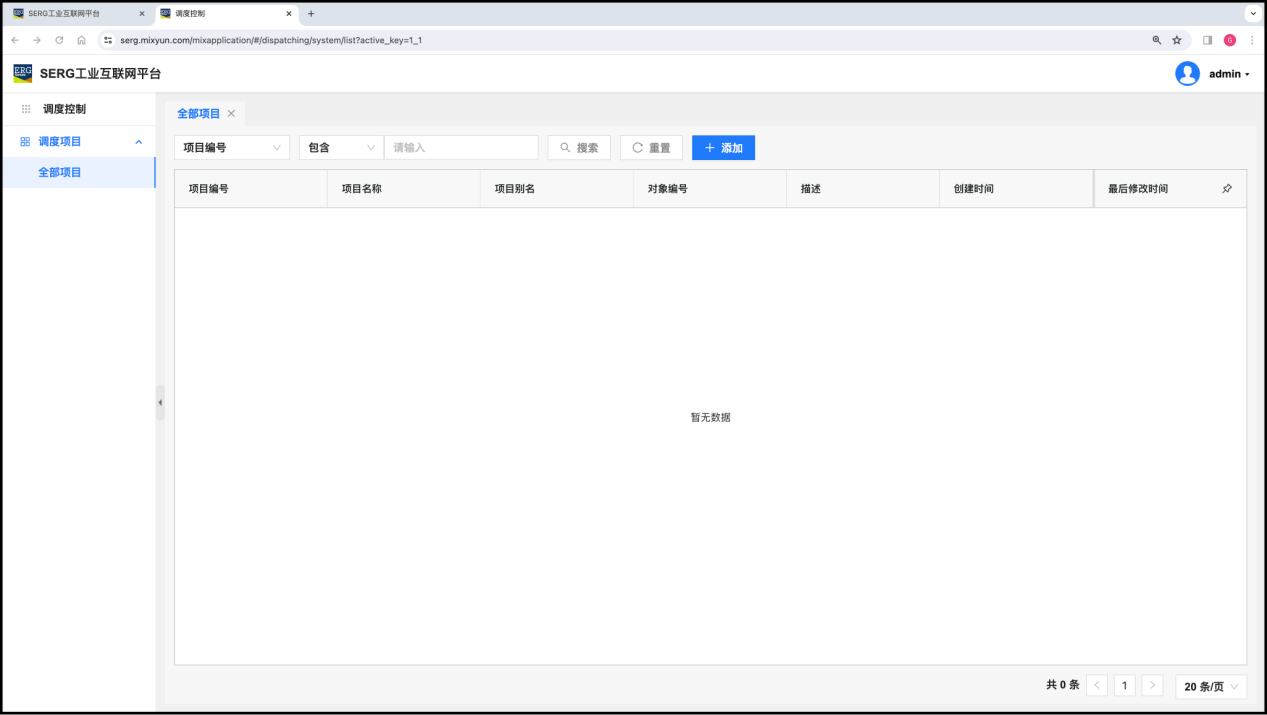Click the pin icon in 最后修改时间 column header
This screenshot has width=1267, height=715.
click(x=1227, y=189)
